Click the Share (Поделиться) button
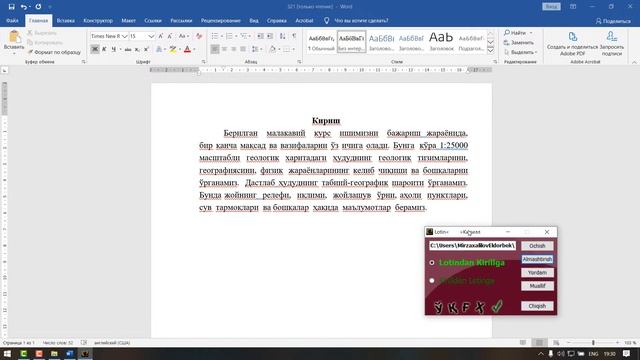 tap(613, 21)
